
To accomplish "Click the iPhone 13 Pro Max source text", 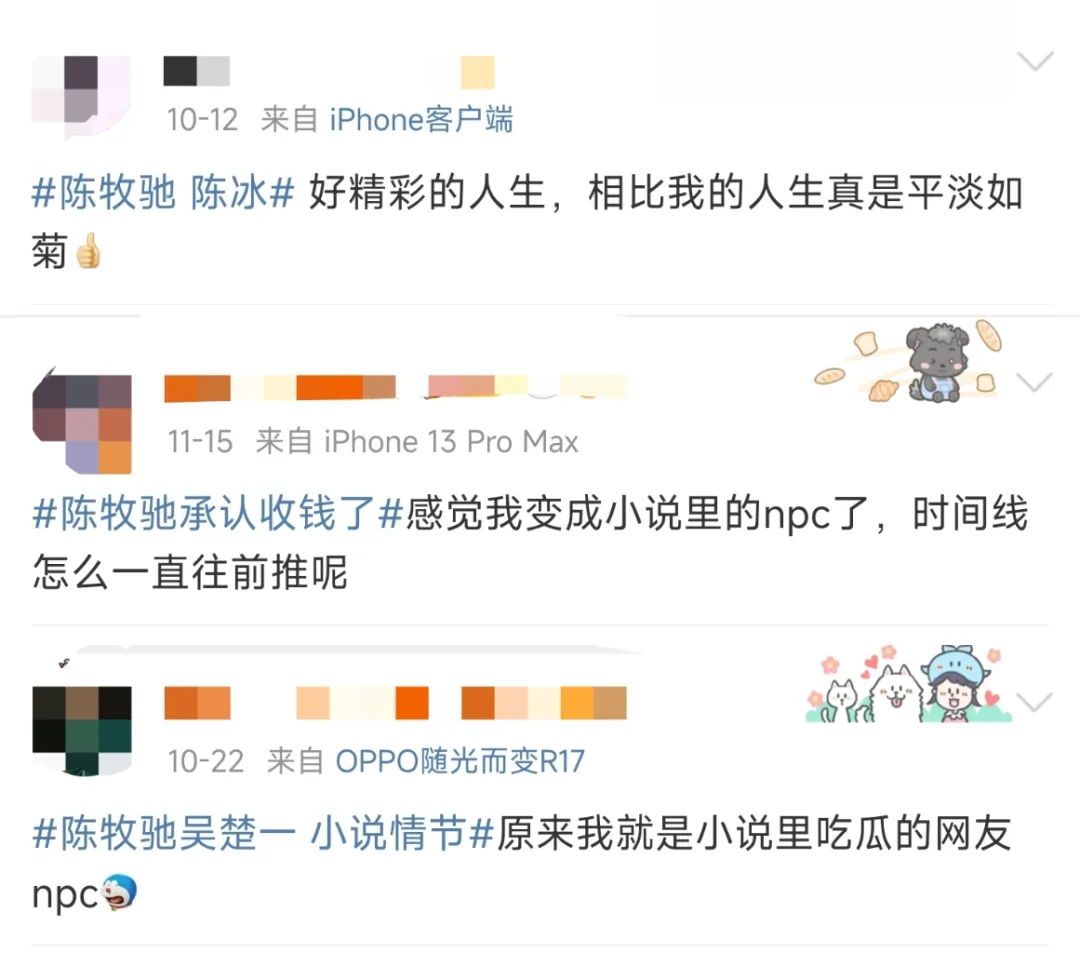I will click(x=451, y=441).
